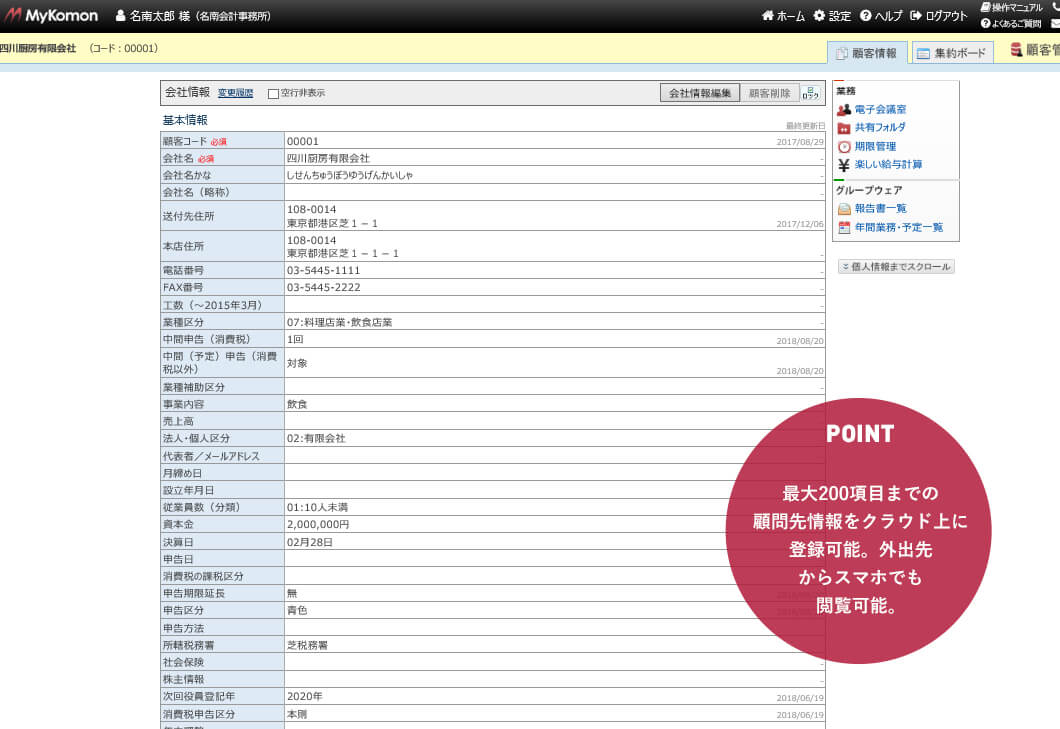Image resolution: width=1060 pixels, height=729 pixels.
Task: Click the 業種区分 value 07:料理店業・飲食店業
Action: [x=339, y=323]
